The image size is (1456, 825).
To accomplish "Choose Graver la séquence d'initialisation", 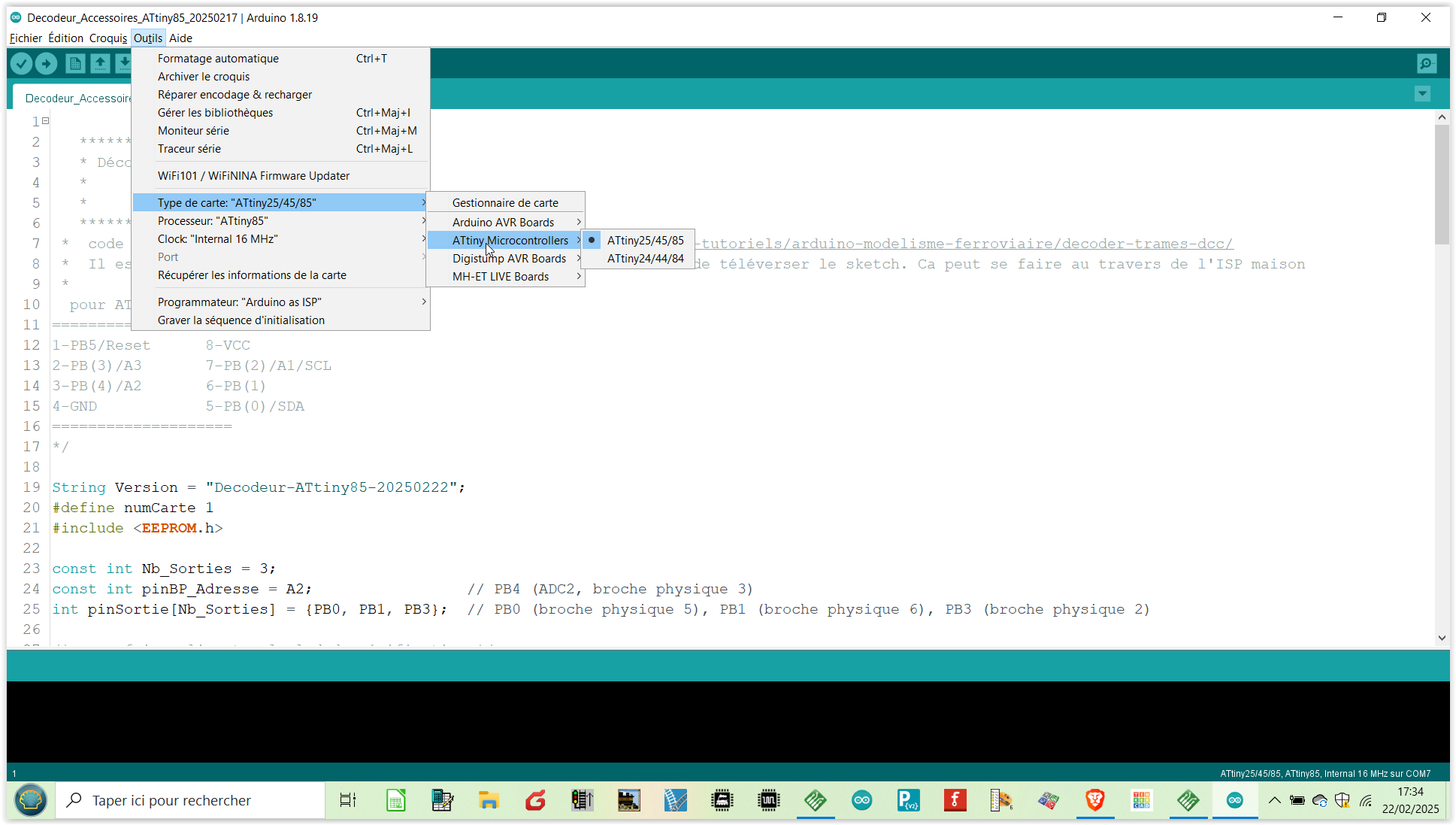I will point(280,320).
